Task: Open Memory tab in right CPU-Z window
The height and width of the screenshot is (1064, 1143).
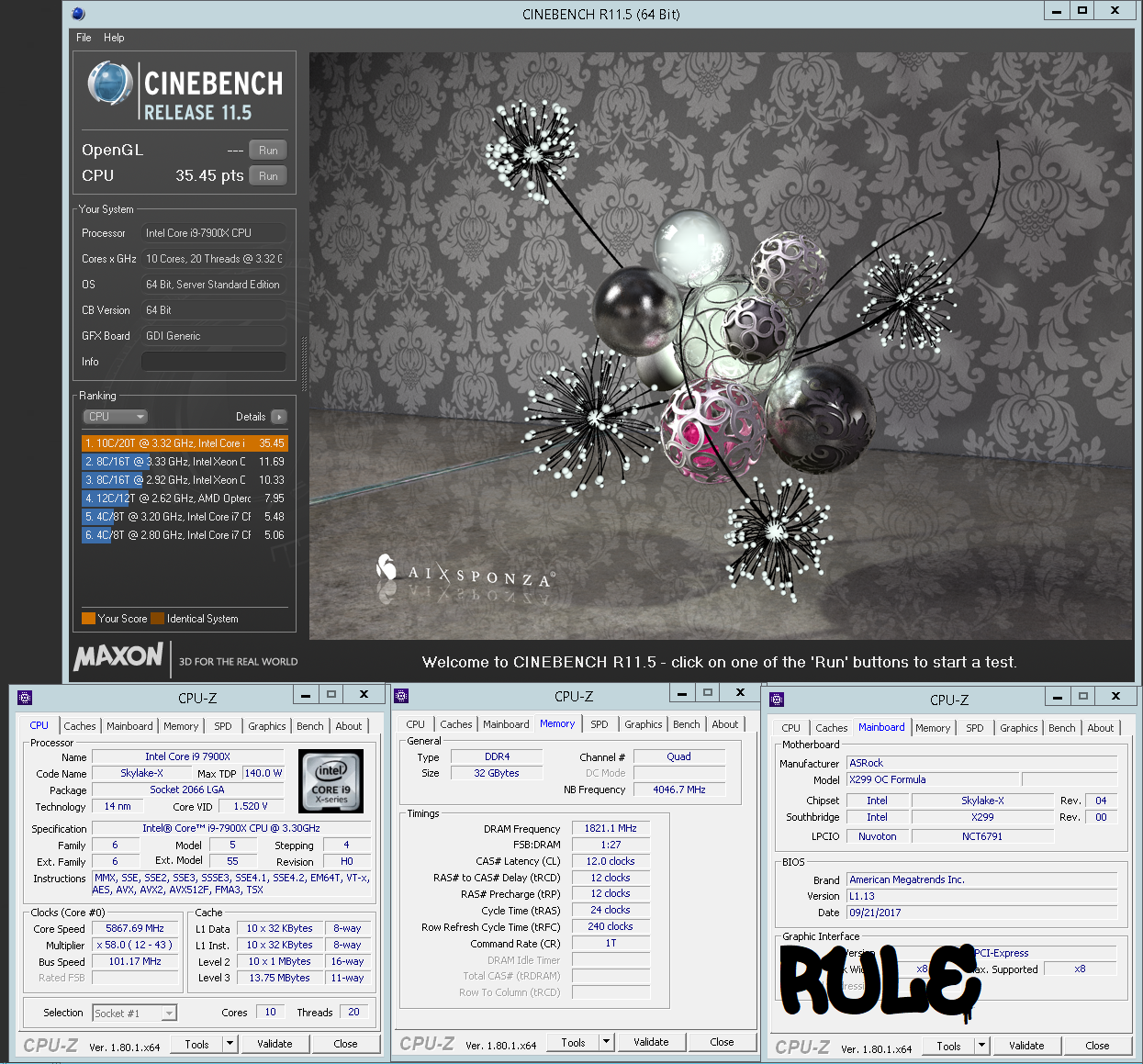Action: [x=933, y=728]
